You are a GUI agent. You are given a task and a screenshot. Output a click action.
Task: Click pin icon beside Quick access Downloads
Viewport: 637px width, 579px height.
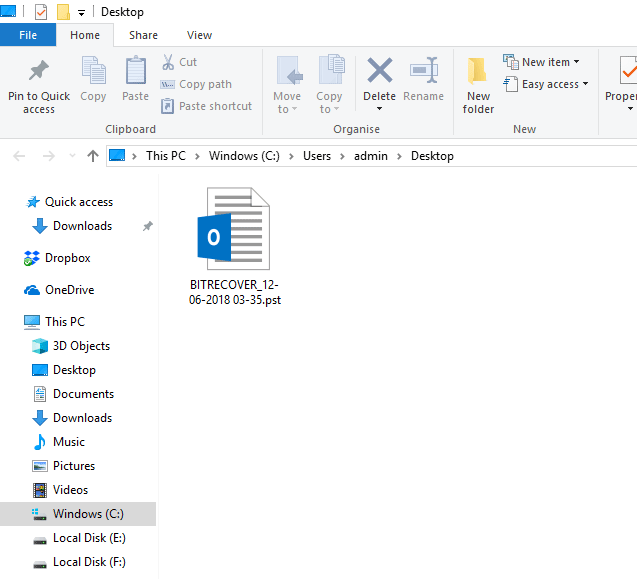coord(147,226)
